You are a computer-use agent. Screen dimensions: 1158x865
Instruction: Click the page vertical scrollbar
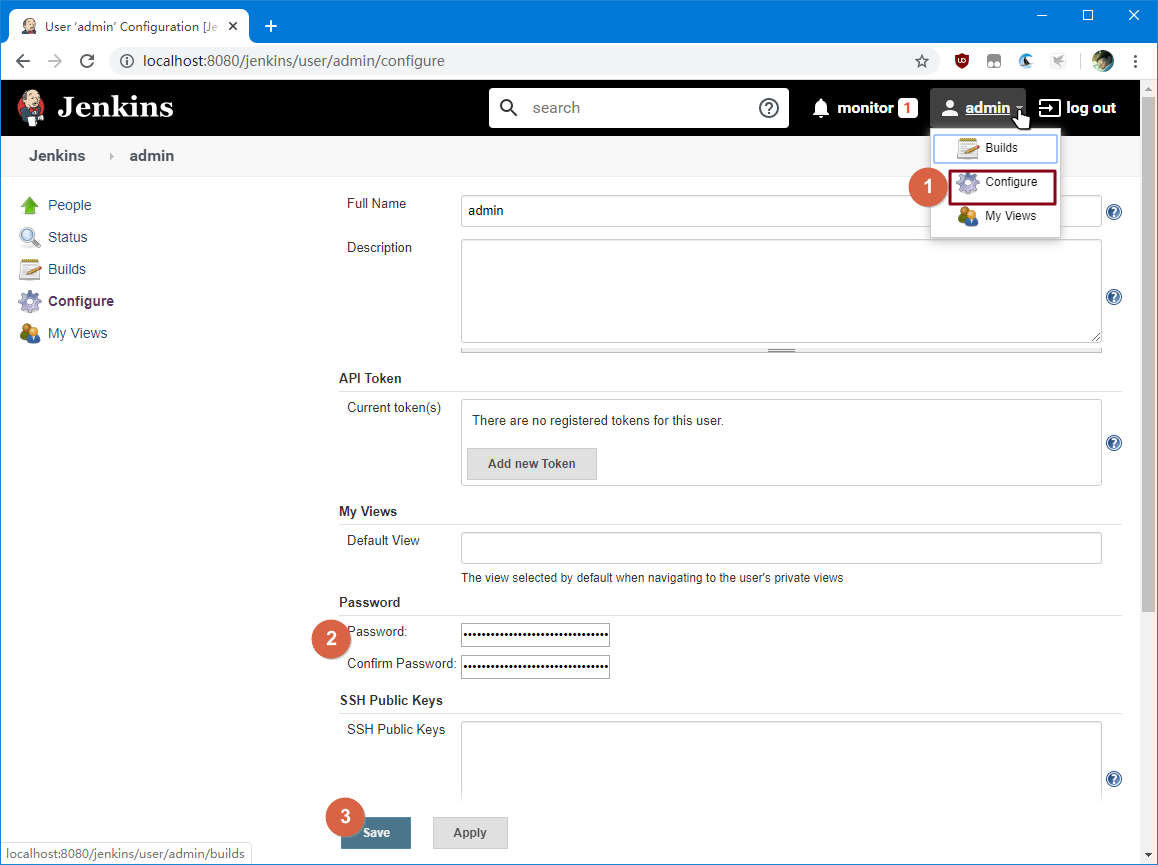1148,355
